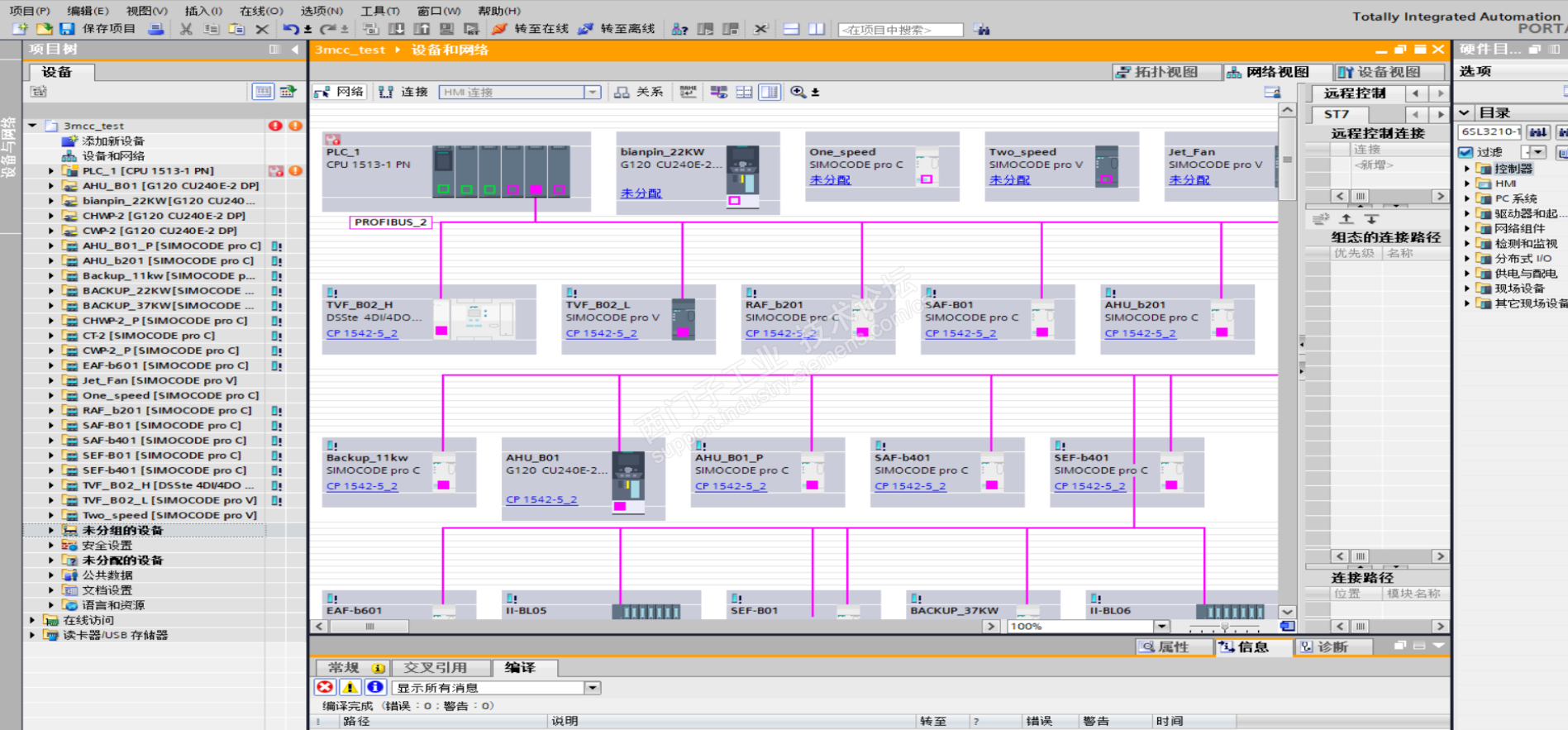1568x730 pixels.
Task: Click the Open Project folder icon
Action: pos(44,29)
